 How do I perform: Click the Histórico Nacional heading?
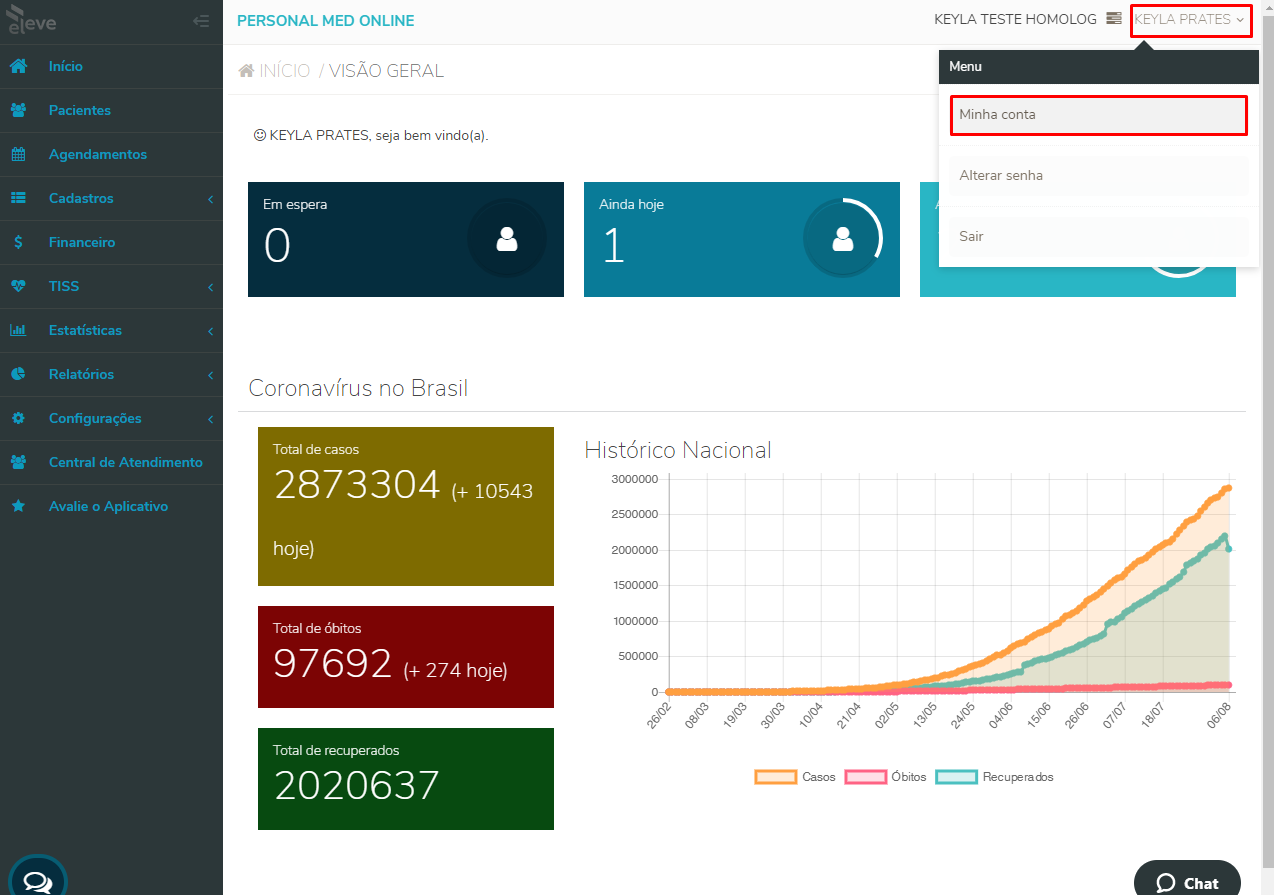tap(678, 450)
